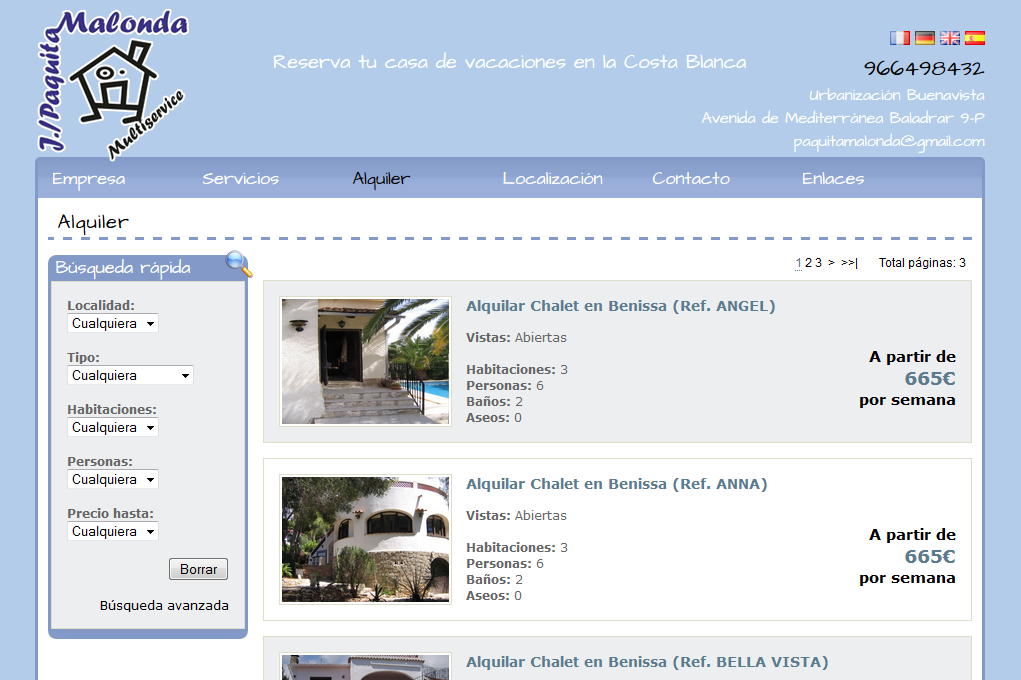Click the phone number 966498432
The image size is (1021, 680).
click(924, 68)
